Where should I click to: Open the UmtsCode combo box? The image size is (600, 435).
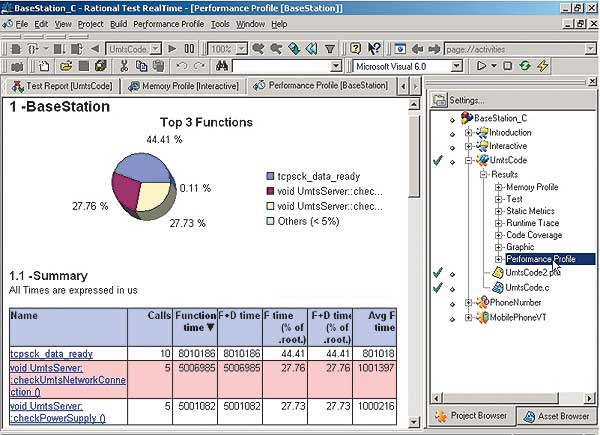point(155,49)
